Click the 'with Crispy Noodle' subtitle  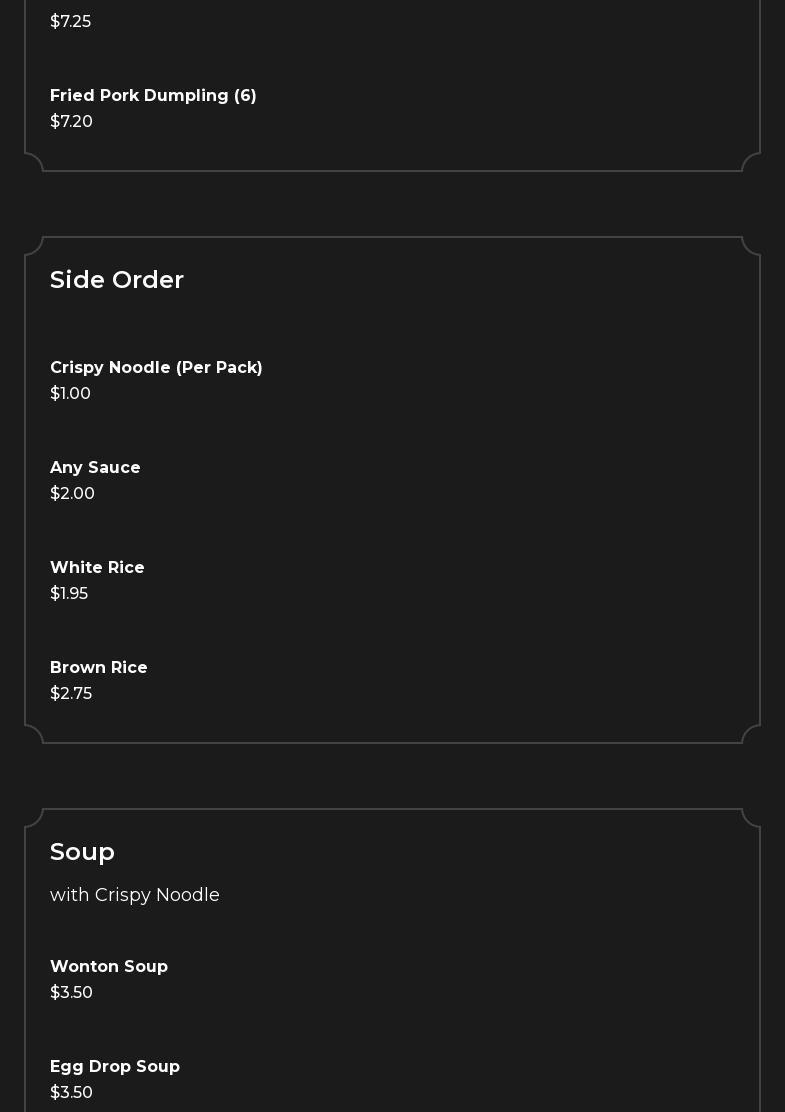pyautogui.click(x=135, y=896)
